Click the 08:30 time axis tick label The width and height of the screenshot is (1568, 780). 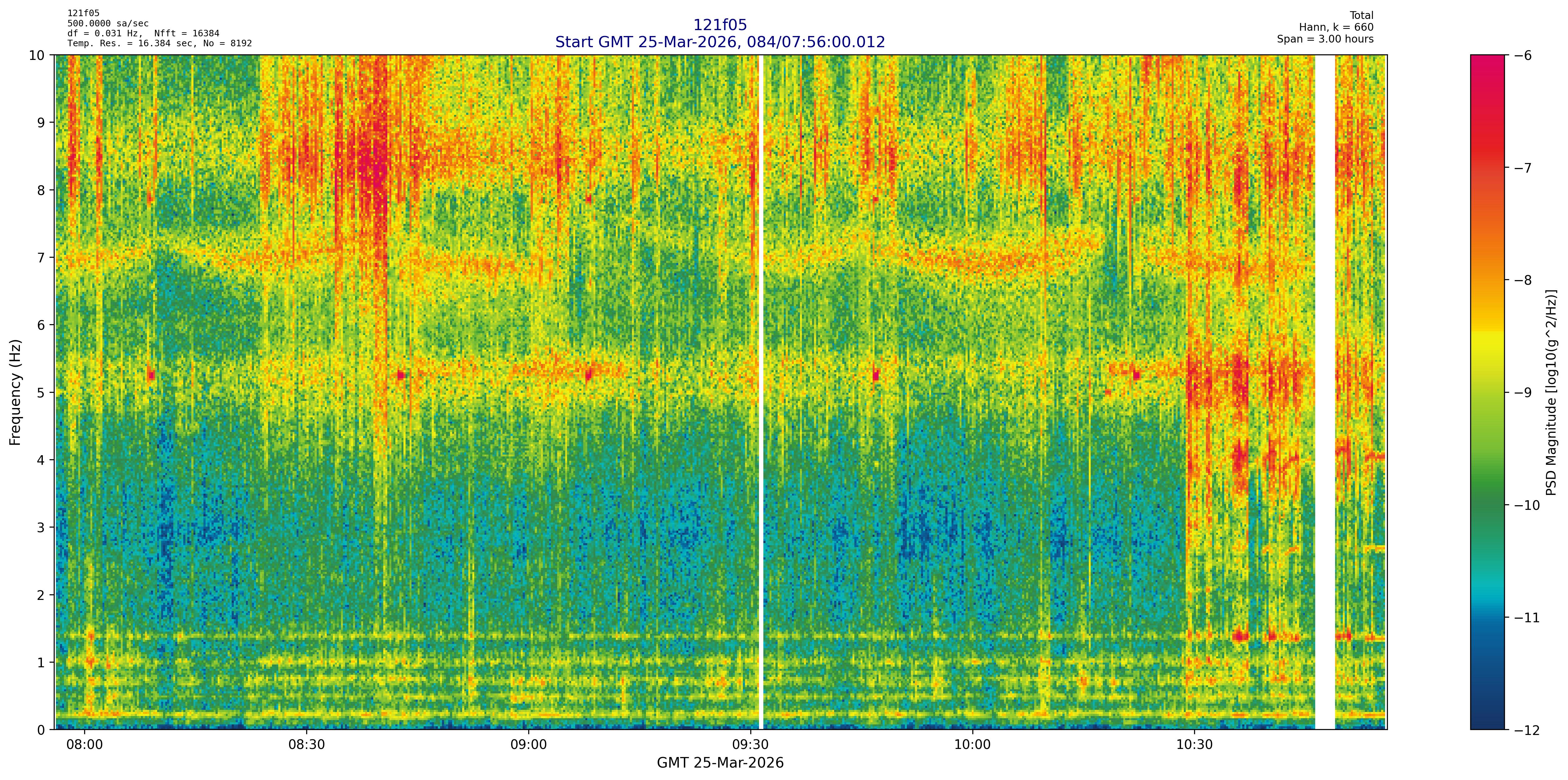pos(306,745)
